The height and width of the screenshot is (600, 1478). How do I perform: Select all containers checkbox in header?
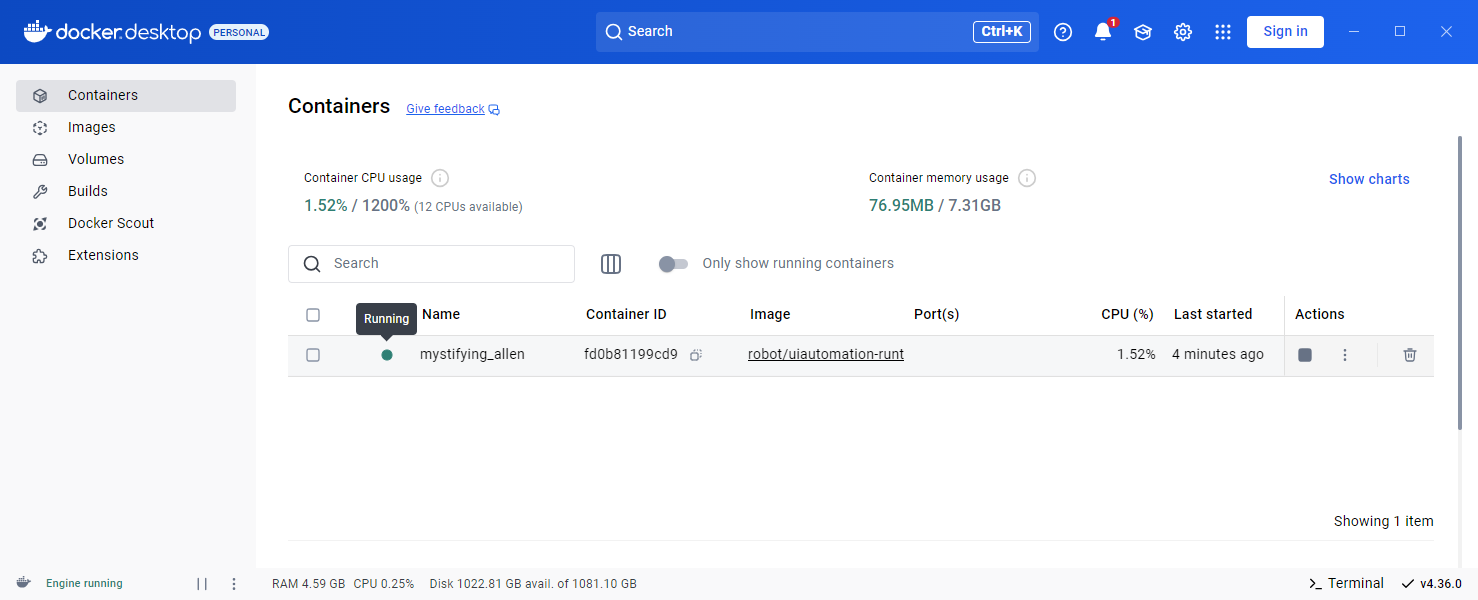click(x=313, y=315)
